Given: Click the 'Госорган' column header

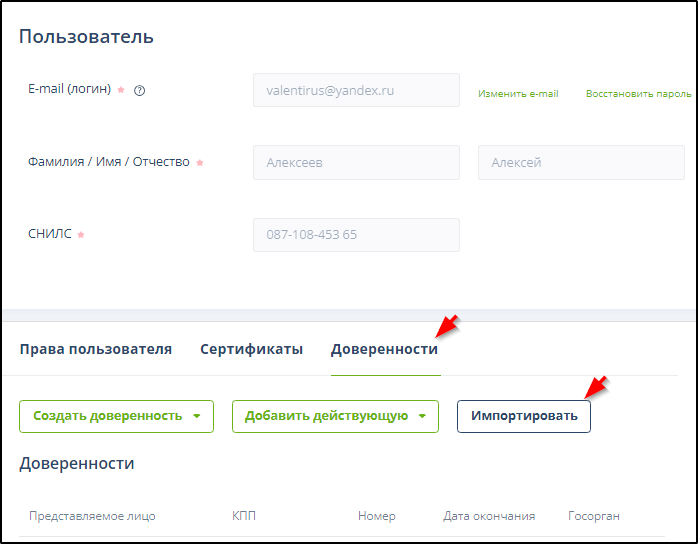Looking at the screenshot, I should coord(594,516).
